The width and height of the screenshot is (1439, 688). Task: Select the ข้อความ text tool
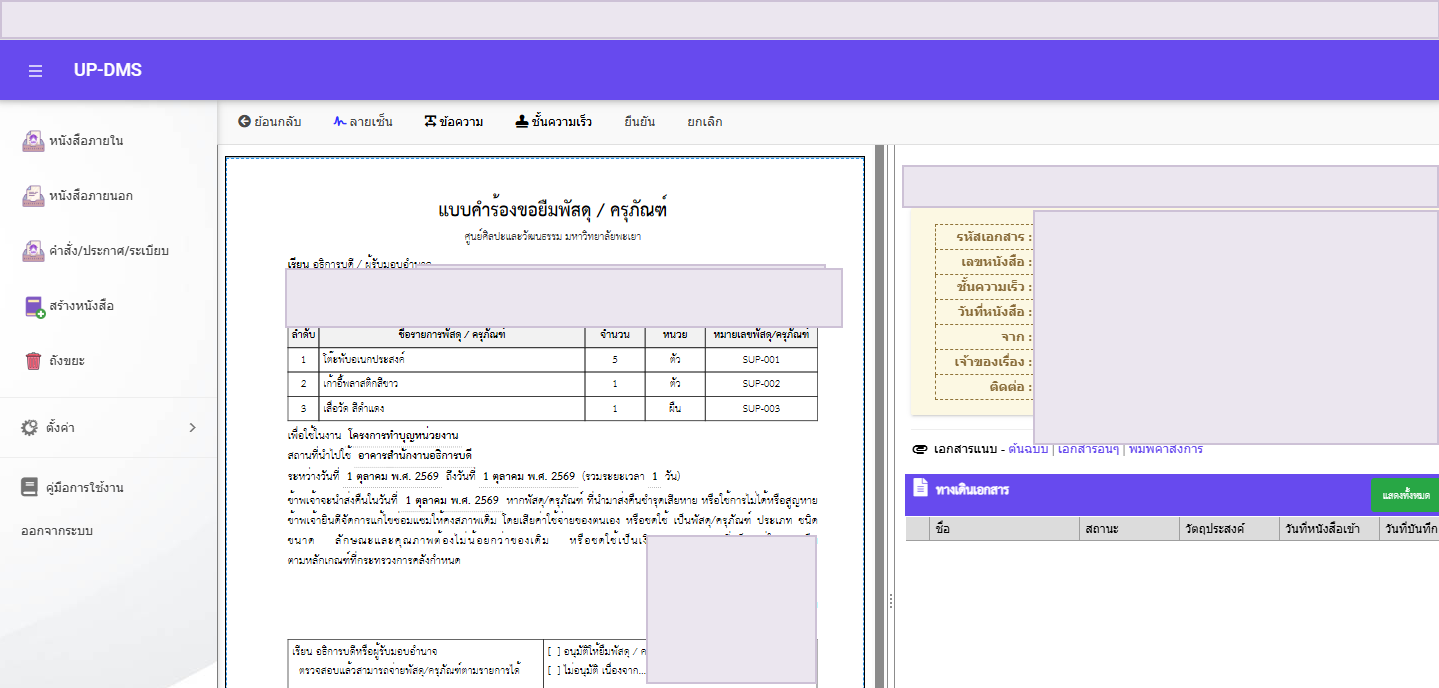pos(454,122)
